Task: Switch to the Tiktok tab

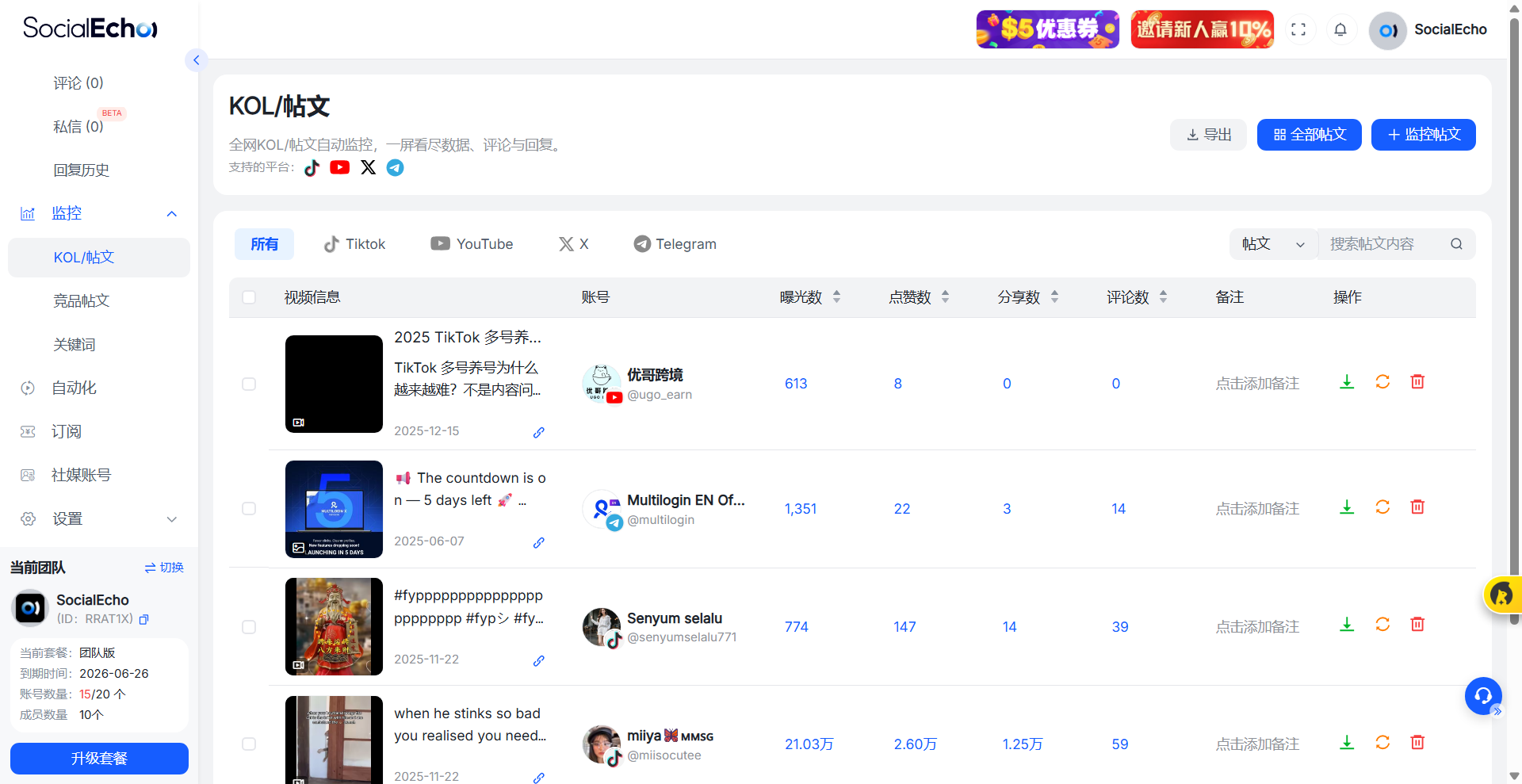Action: (x=354, y=244)
